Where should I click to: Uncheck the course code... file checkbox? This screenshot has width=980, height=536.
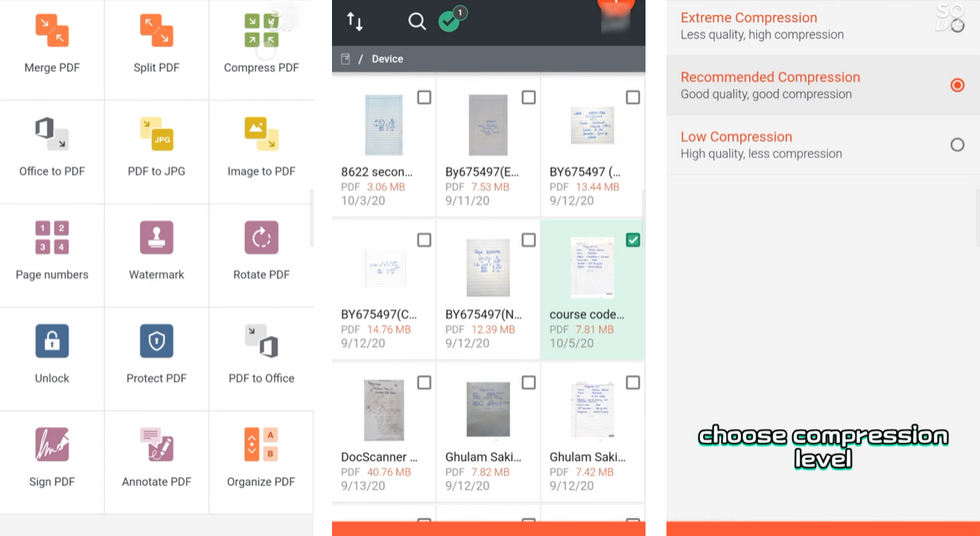(632, 240)
